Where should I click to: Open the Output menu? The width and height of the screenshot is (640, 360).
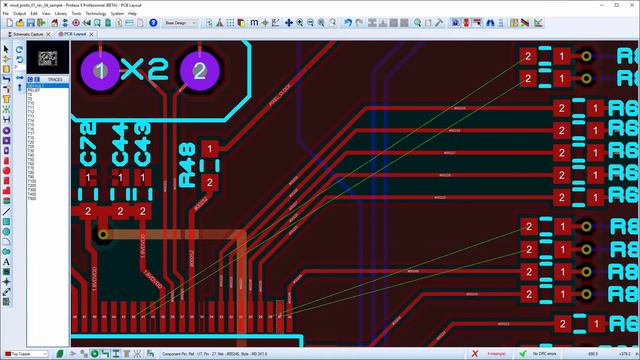tap(20, 13)
